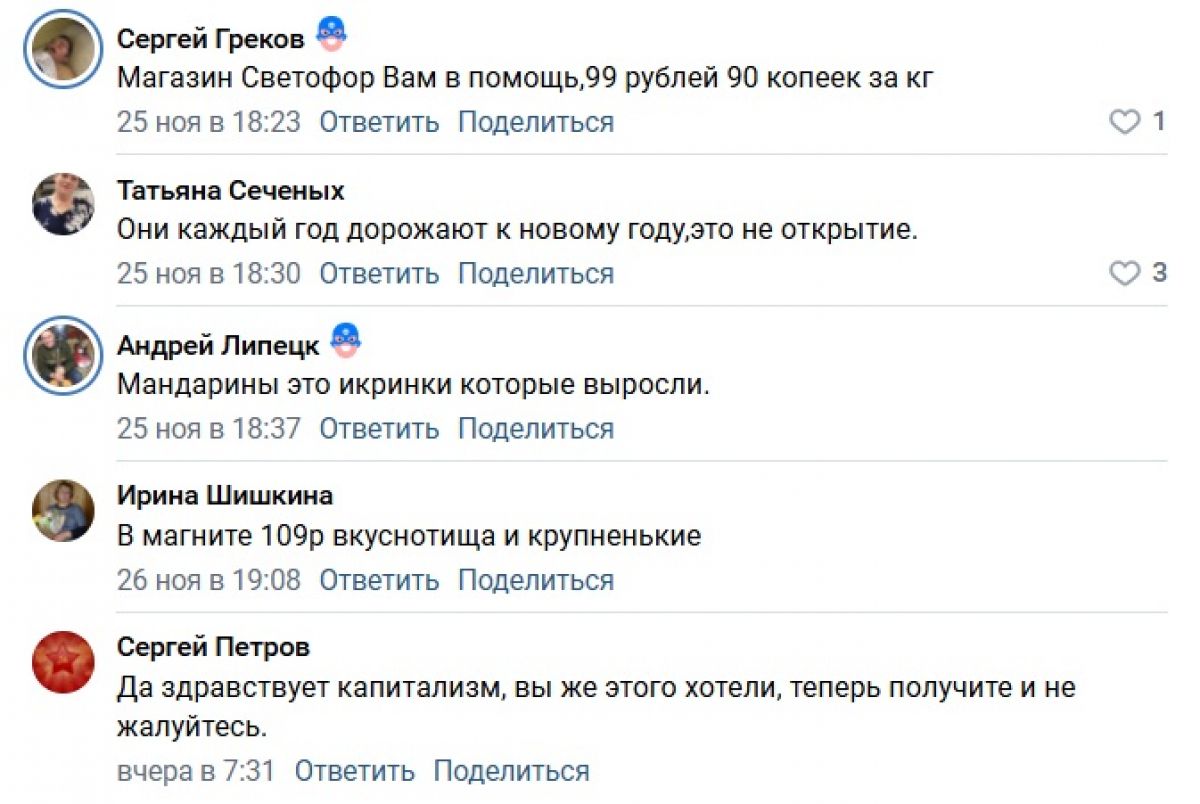This screenshot has width=1200, height=804.
Task: Click the вчера в 7:31 timestamp
Action: pyautogui.click(x=196, y=771)
